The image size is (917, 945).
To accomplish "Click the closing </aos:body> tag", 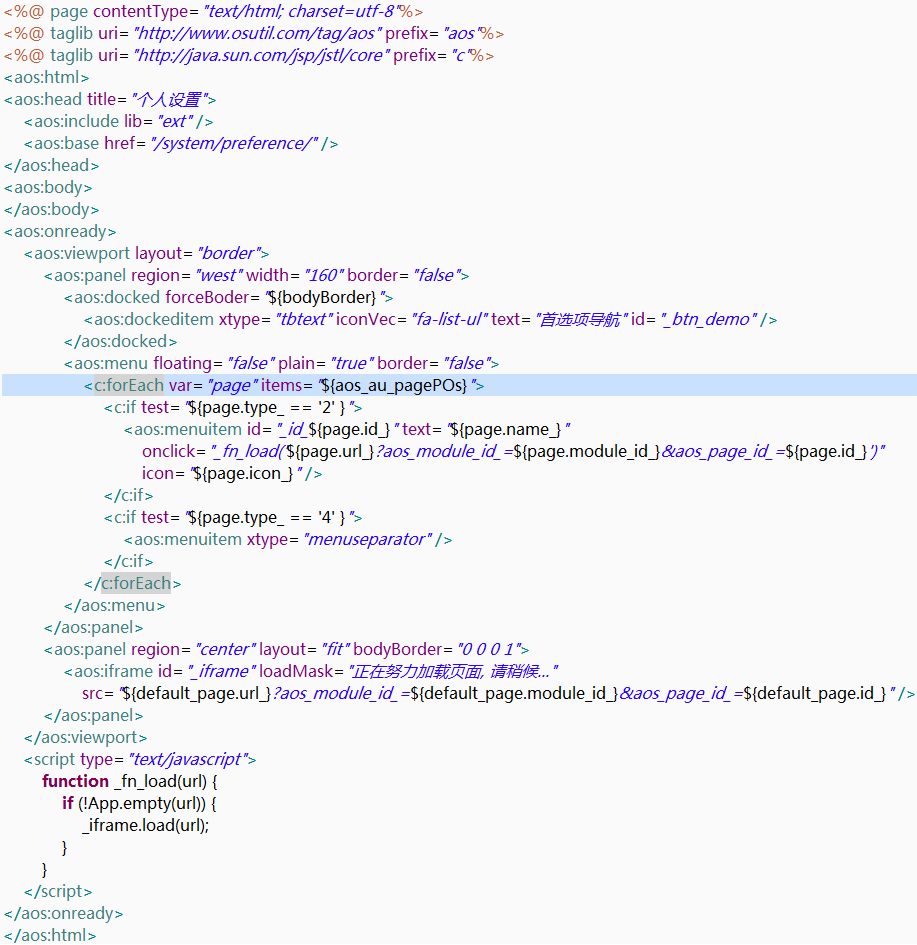I will pyautogui.click(x=51, y=210).
